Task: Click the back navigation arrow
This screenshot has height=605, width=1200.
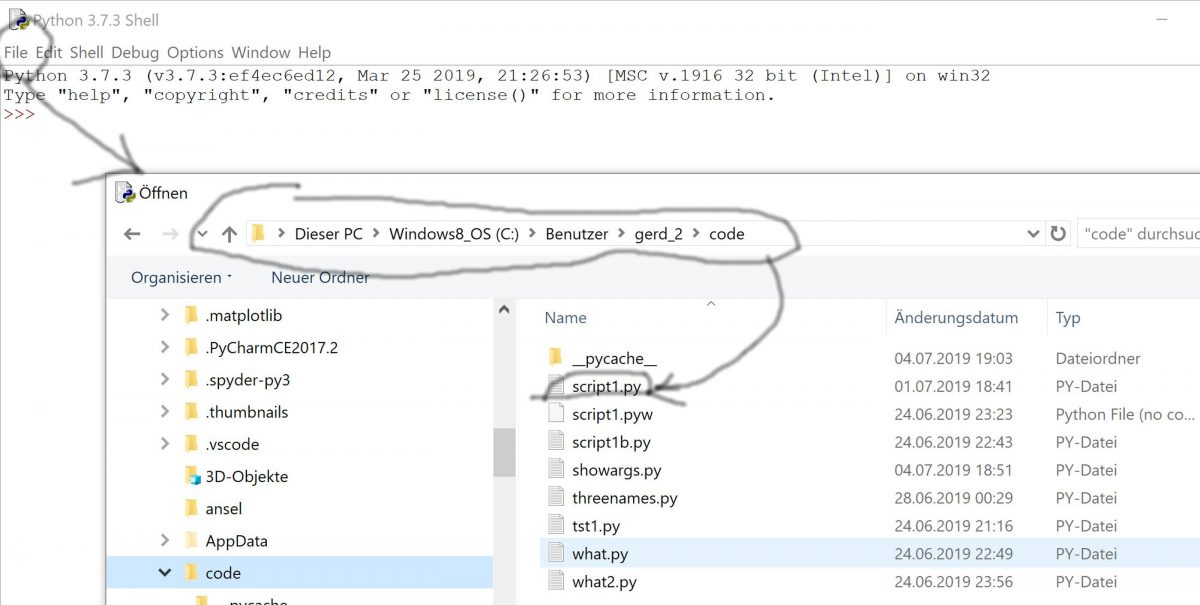Action: [x=132, y=233]
